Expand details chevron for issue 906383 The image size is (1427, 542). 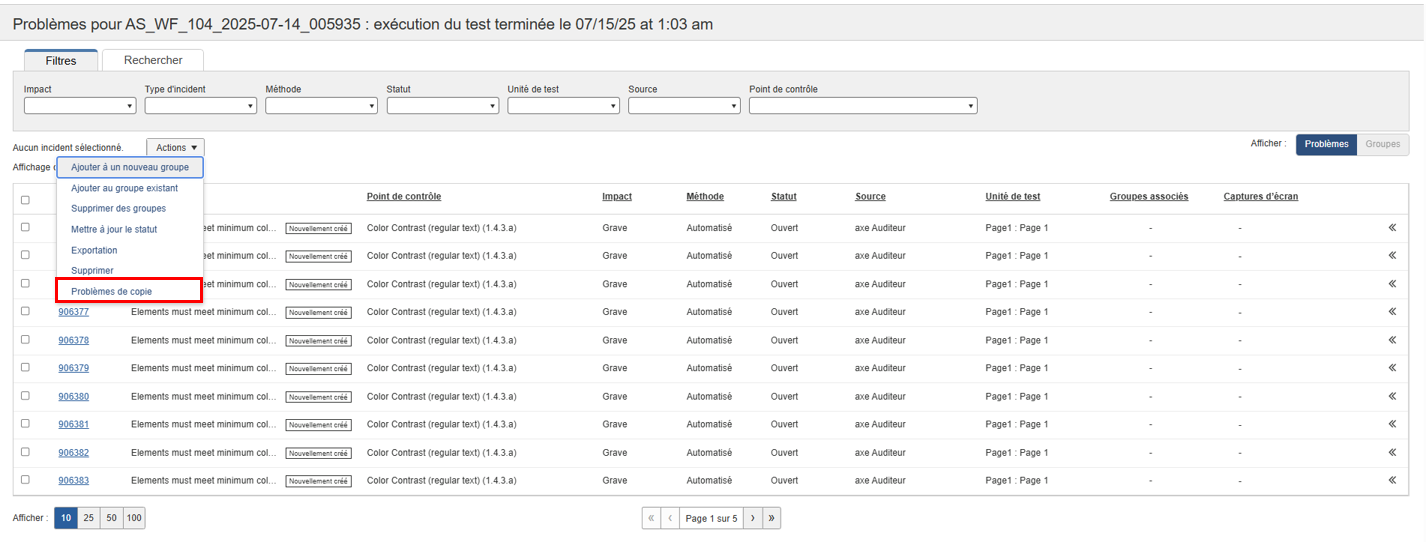coord(1391,481)
